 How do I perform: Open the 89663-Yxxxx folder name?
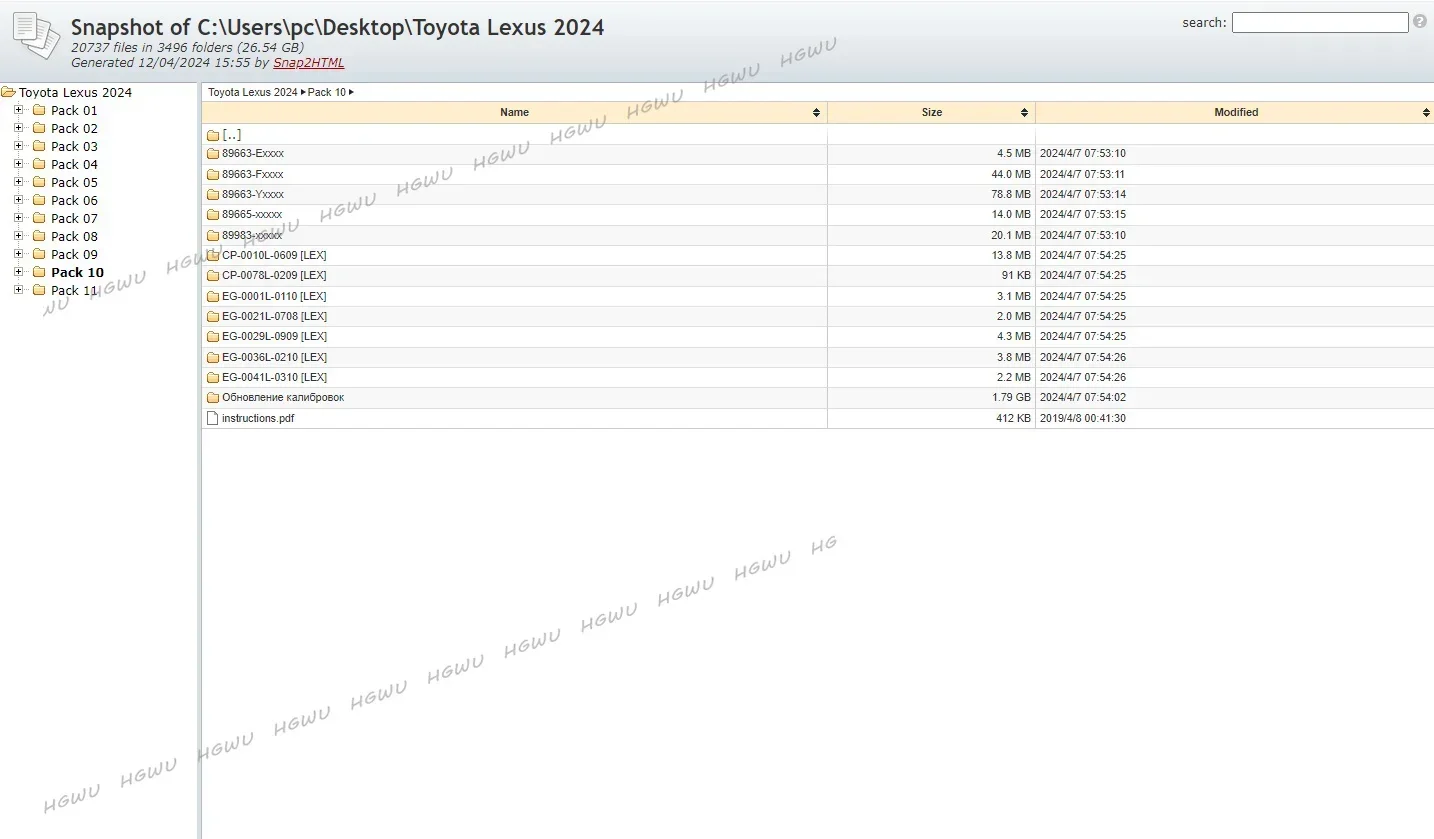click(x=253, y=194)
